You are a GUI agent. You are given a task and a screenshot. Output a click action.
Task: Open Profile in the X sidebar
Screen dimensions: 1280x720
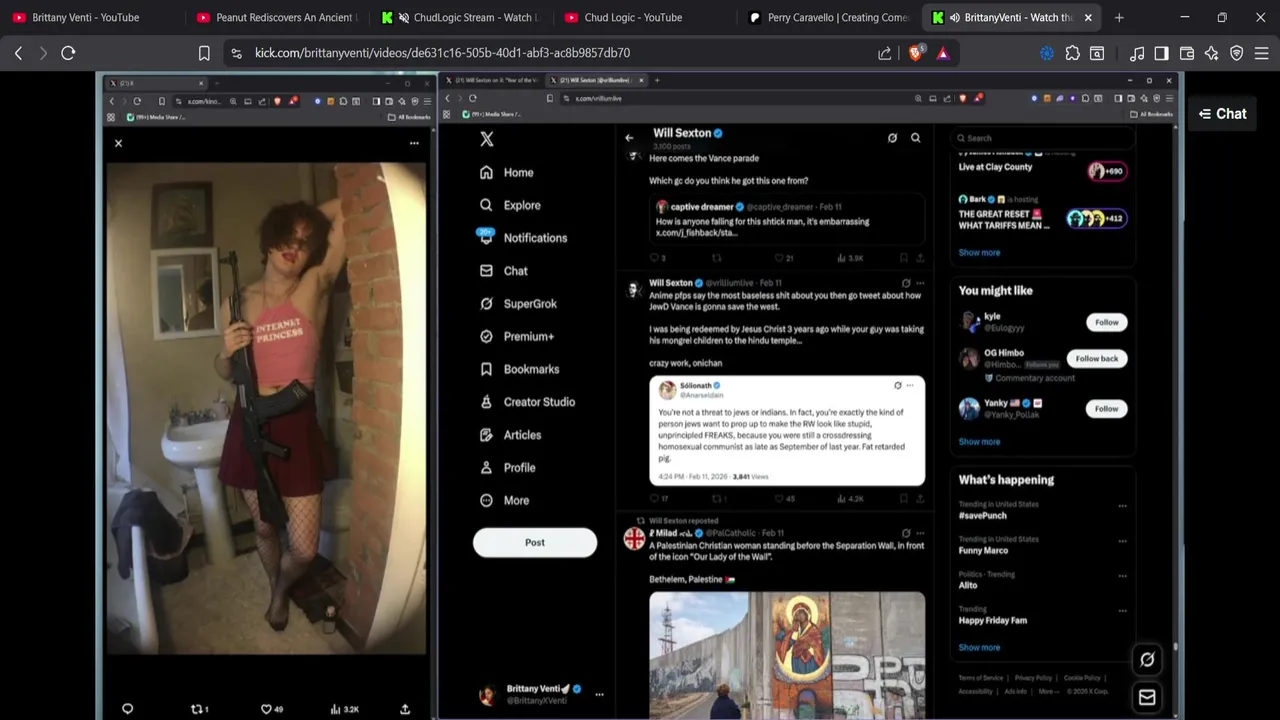pos(507,467)
